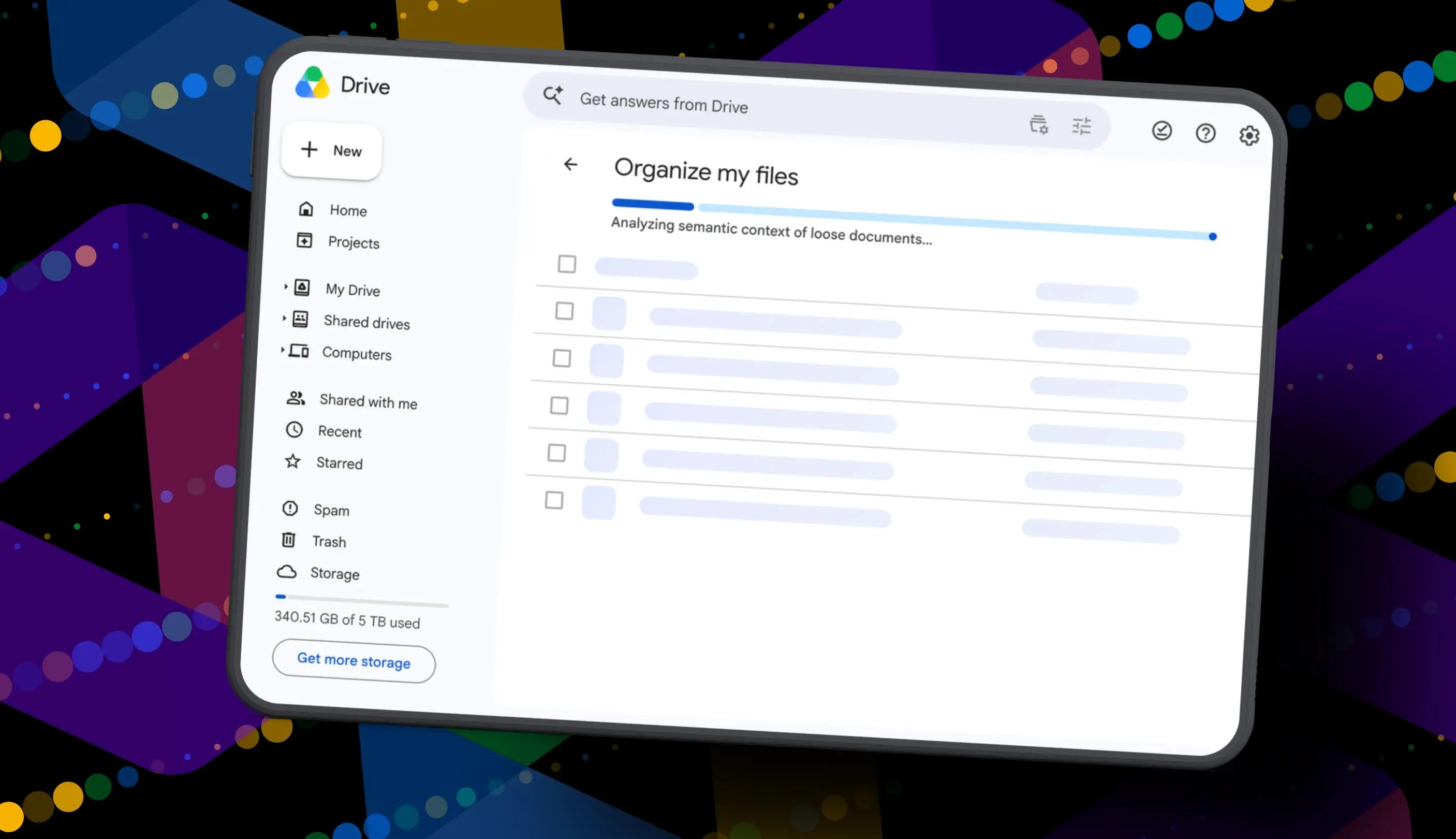This screenshot has width=1456, height=839.
Task: Click the Organize my files progress bar
Action: pos(914,219)
